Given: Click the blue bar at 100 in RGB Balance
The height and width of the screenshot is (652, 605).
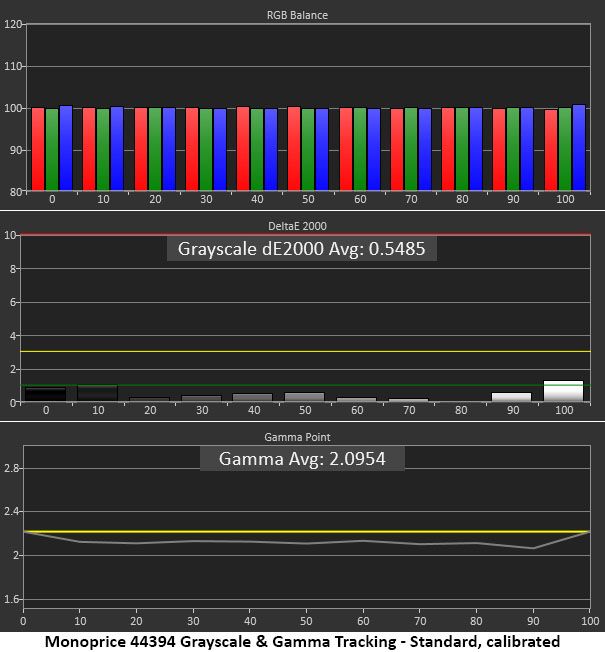Looking at the screenshot, I should tap(579, 147).
